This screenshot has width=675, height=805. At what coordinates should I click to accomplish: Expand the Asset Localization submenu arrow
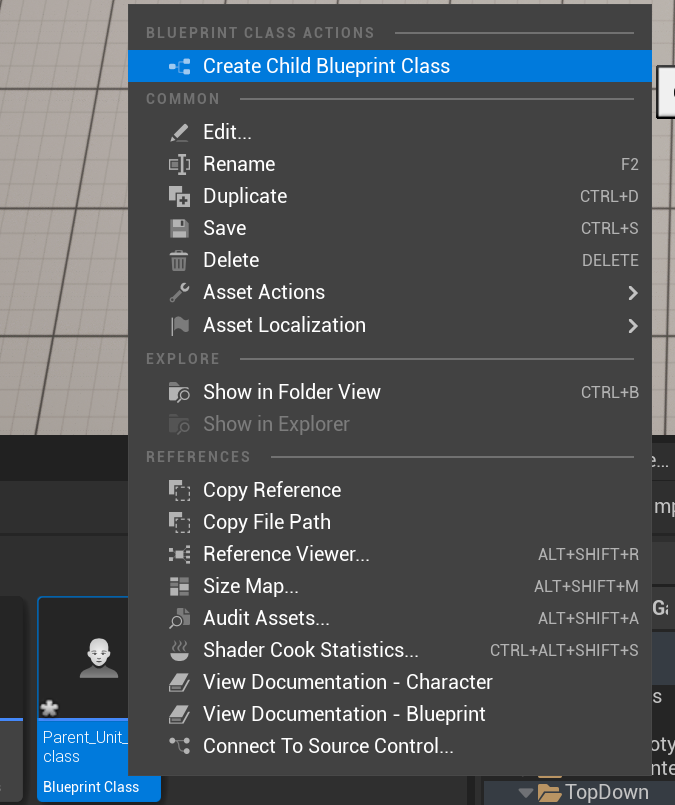click(x=632, y=325)
